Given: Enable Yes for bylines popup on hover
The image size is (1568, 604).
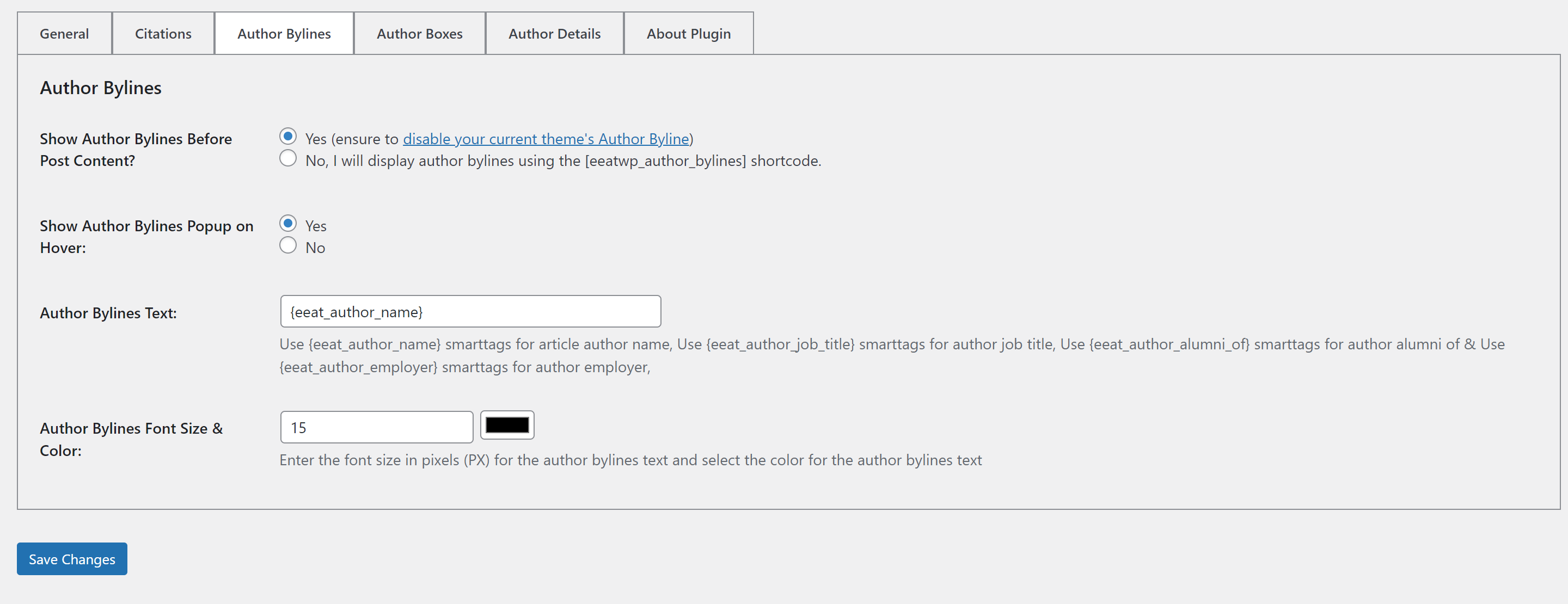Looking at the screenshot, I should point(288,223).
